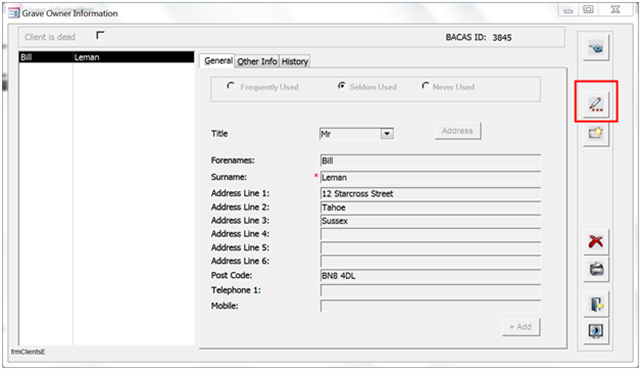The height and width of the screenshot is (369, 641).
Task: Click the empty Address Line 6 field
Action: pos(430,262)
